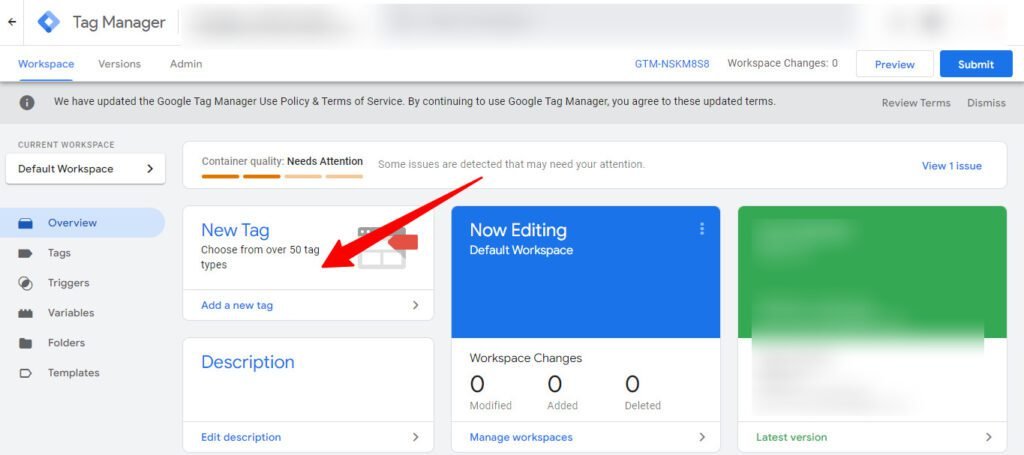Click the Container quality progress bars
The height and width of the screenshot is (455, 1024).
click(282, 176)
